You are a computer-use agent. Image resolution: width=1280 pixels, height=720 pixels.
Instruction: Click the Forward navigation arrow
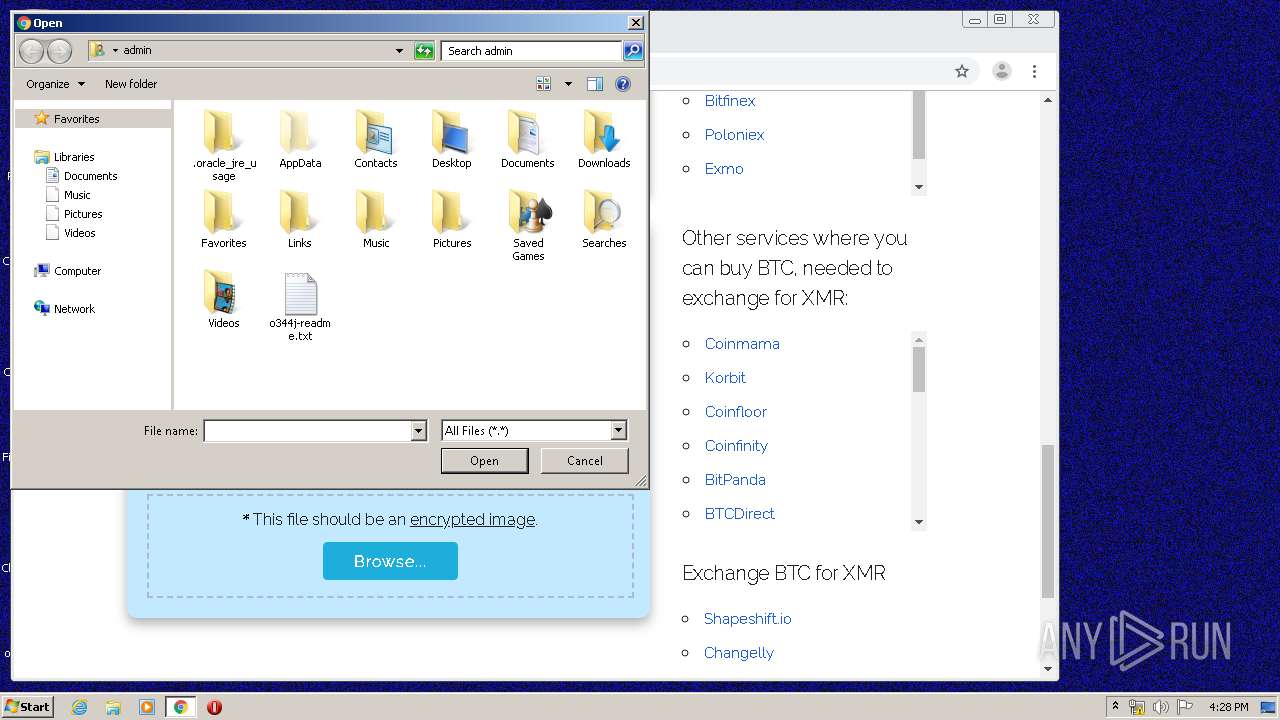point(59,51)
